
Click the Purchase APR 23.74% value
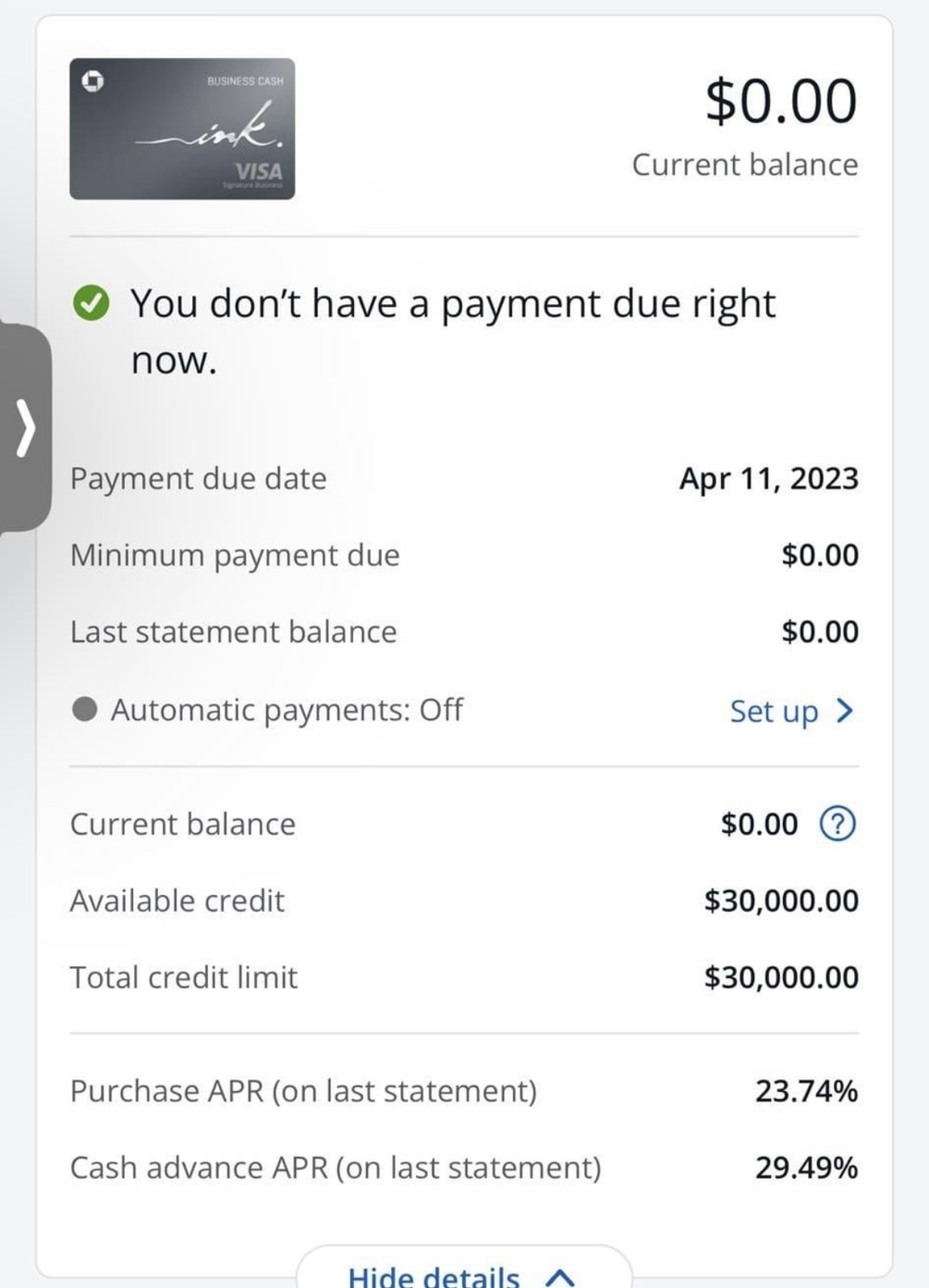pos(806,1091)
